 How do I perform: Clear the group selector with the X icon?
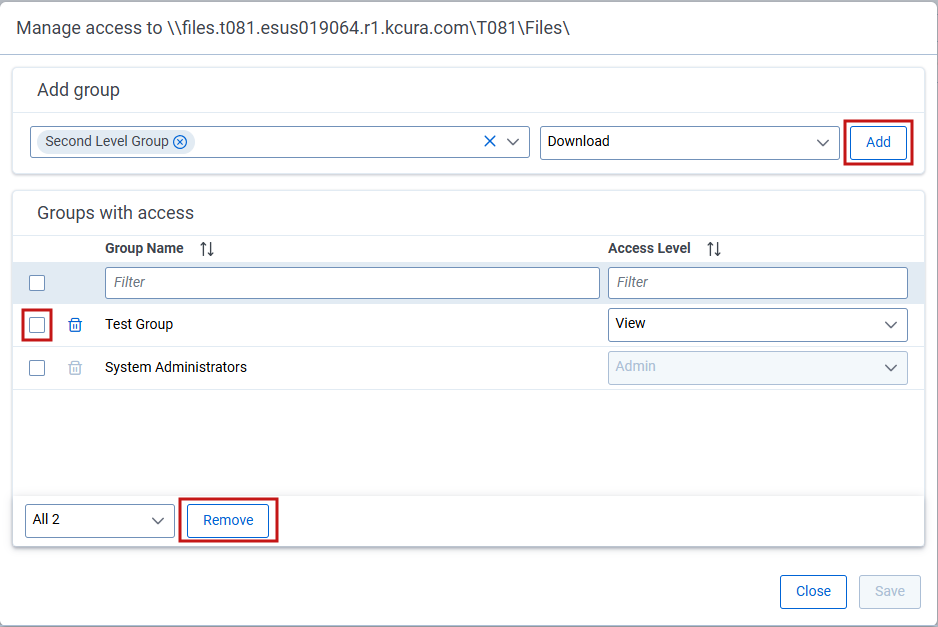tap(489, 141)
